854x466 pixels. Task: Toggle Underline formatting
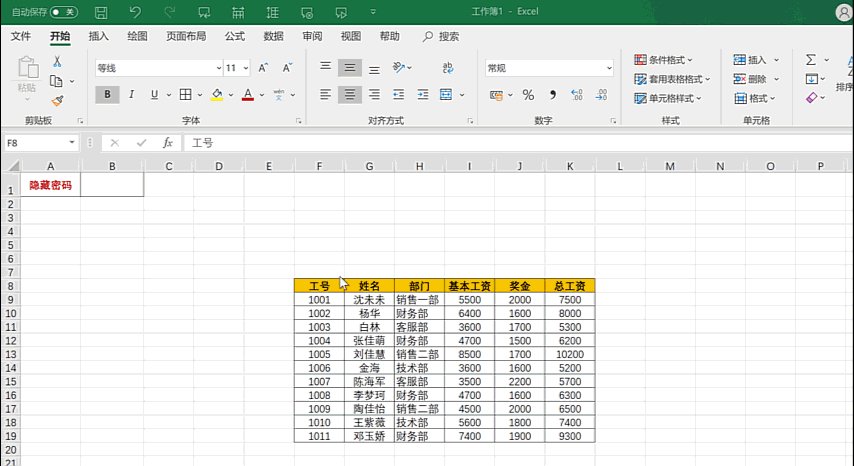click(x=154, y=95)
